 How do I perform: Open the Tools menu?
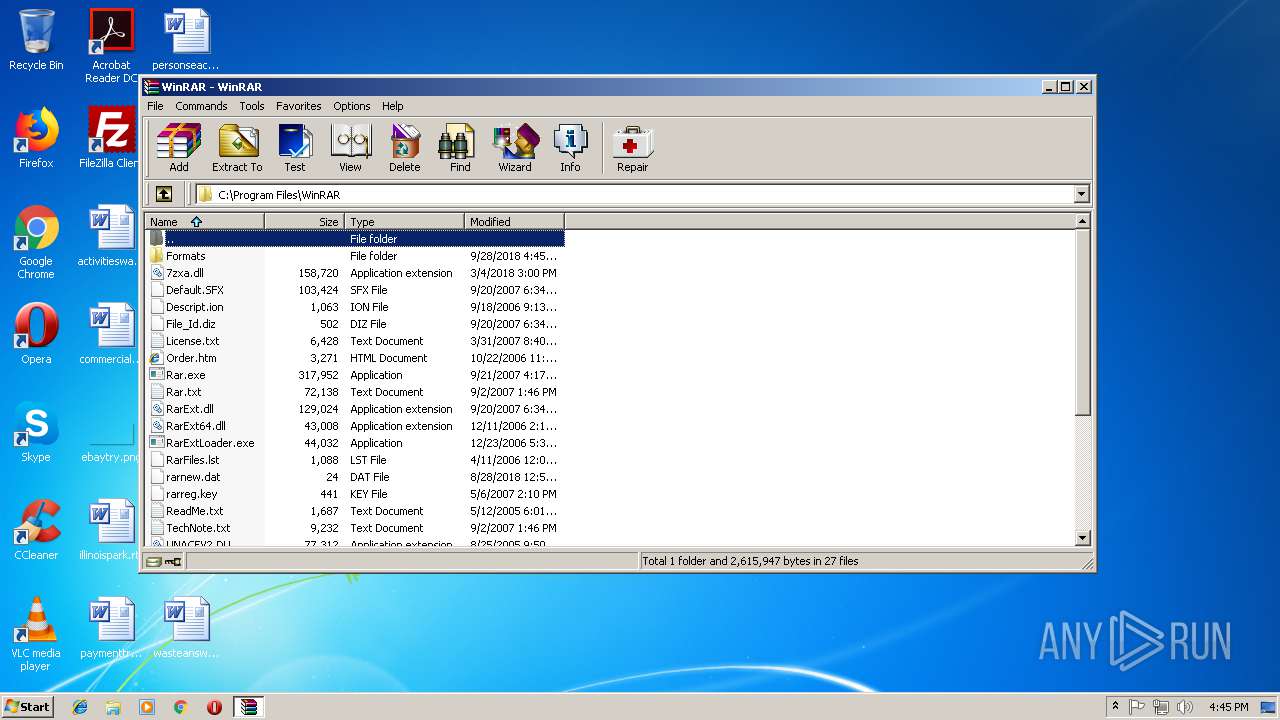click(252, 106)
